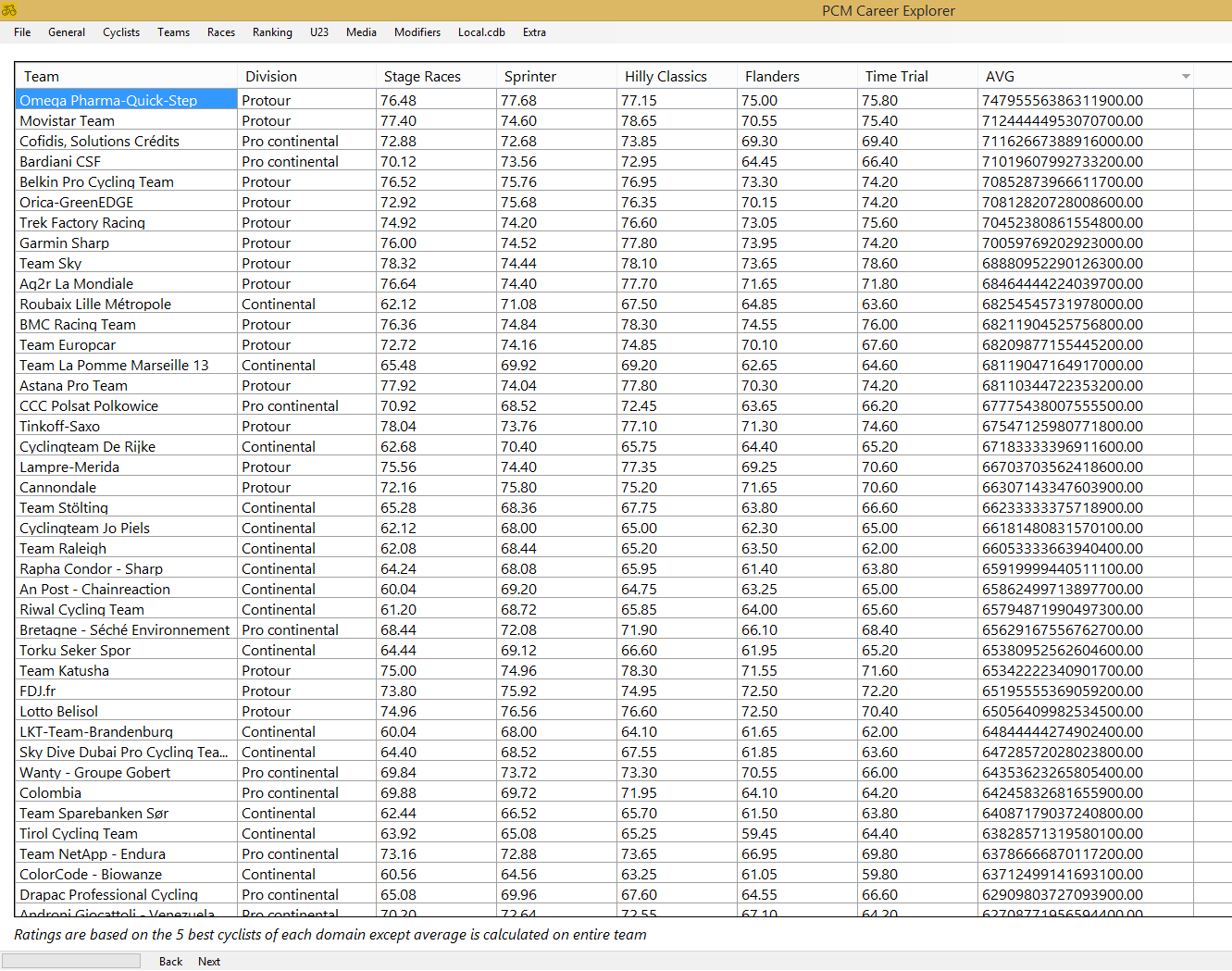Open the File menu
Screen dimensions: 1232x971
point(22,32)
